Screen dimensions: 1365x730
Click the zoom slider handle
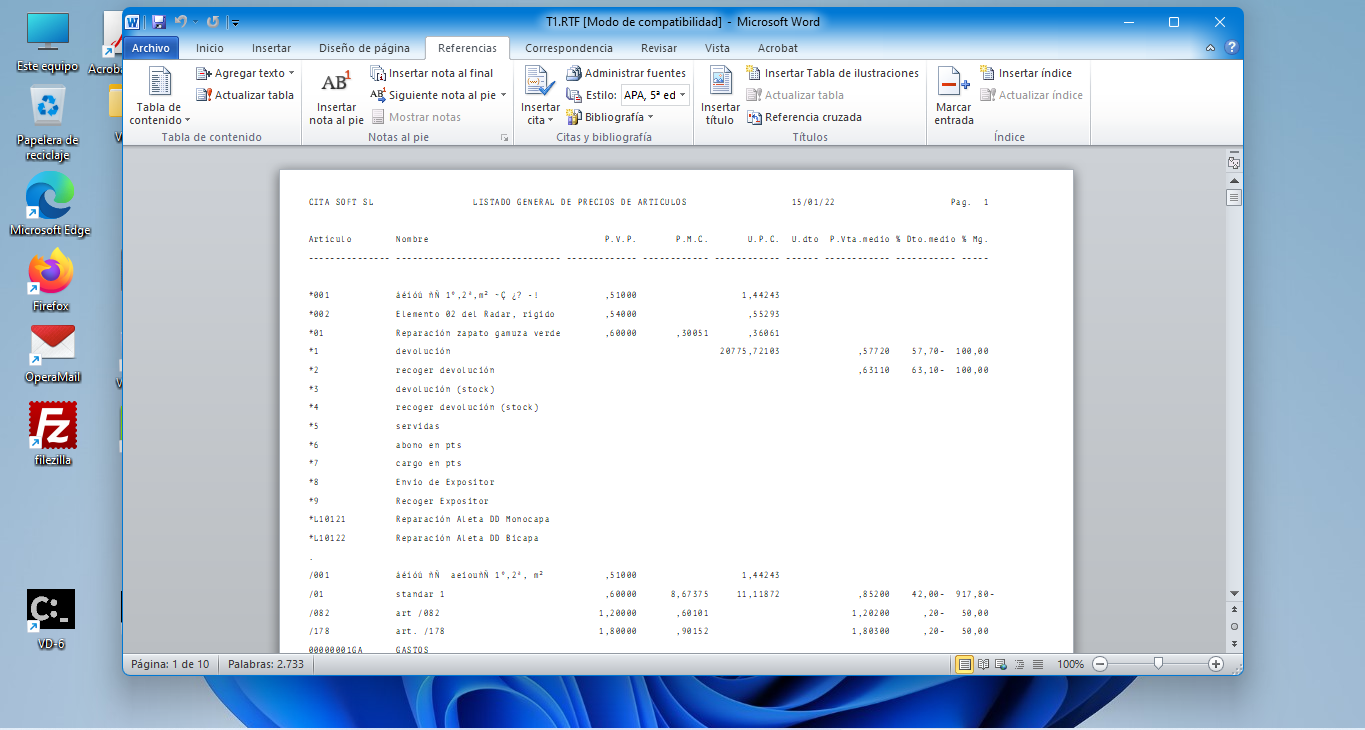click(1158, 664)
